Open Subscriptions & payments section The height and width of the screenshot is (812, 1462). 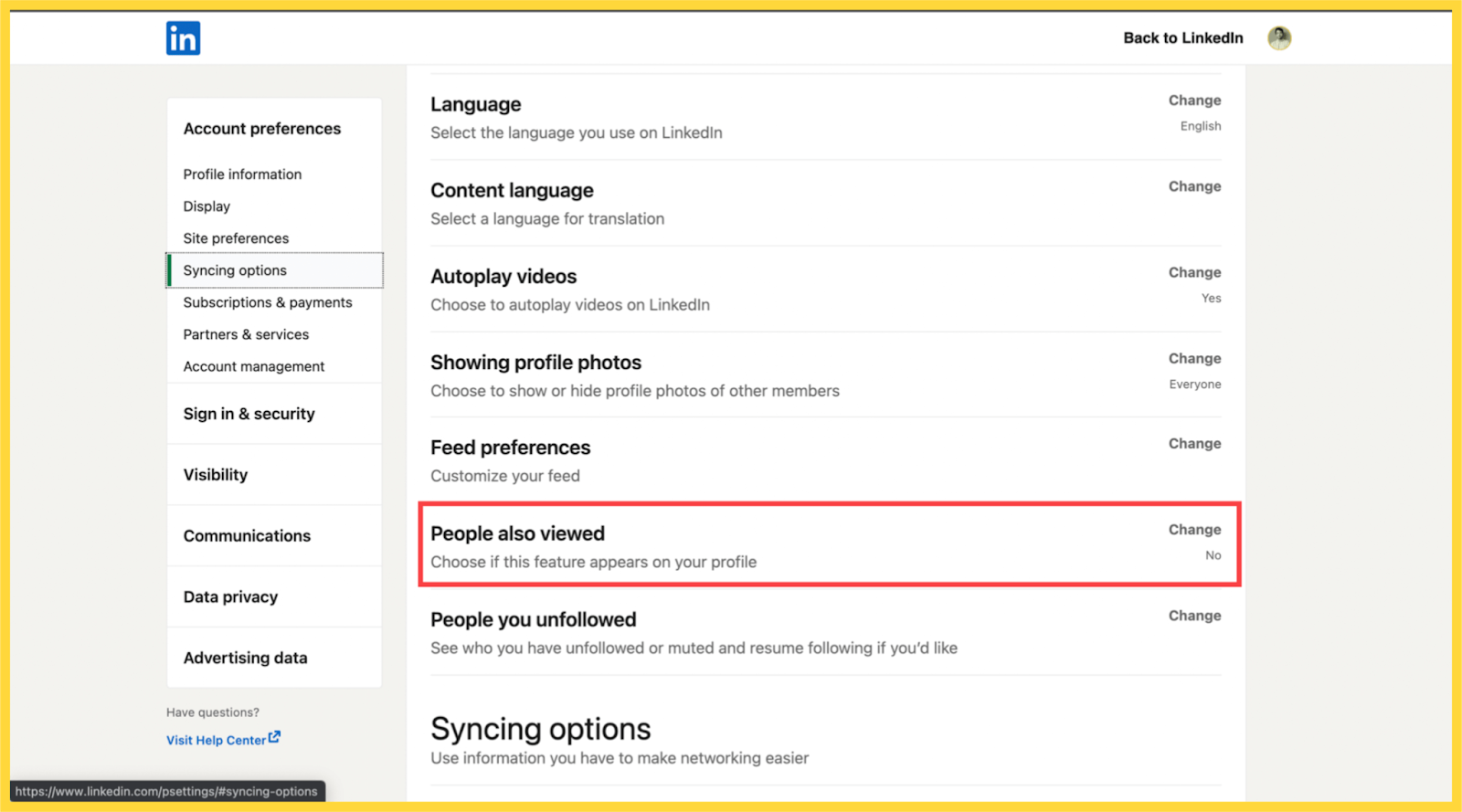point(267,302)
